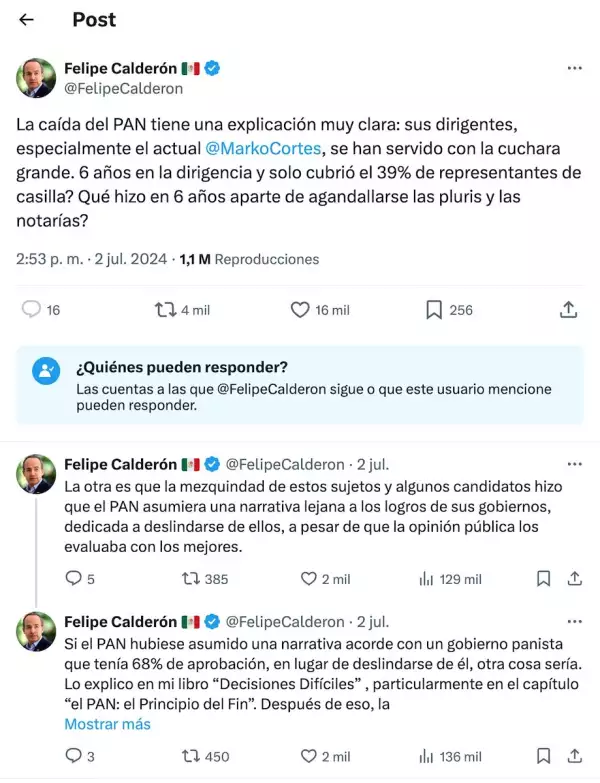Image resolution: width=600 pixels, height=783 pixels.
Task: Open more options on the main post
Action: pyautogui.click(x=574, y=68)
